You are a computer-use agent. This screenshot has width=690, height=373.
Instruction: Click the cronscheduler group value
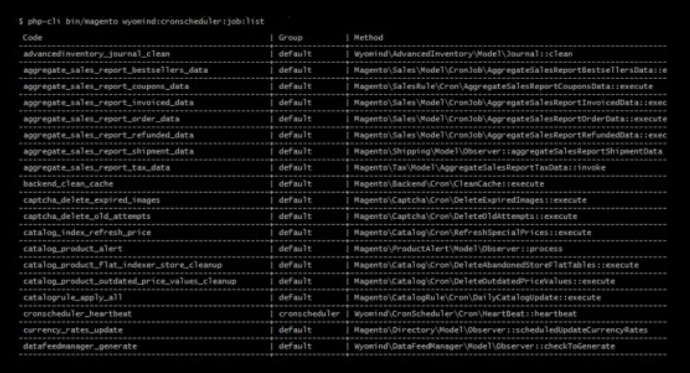pos(309,314)
